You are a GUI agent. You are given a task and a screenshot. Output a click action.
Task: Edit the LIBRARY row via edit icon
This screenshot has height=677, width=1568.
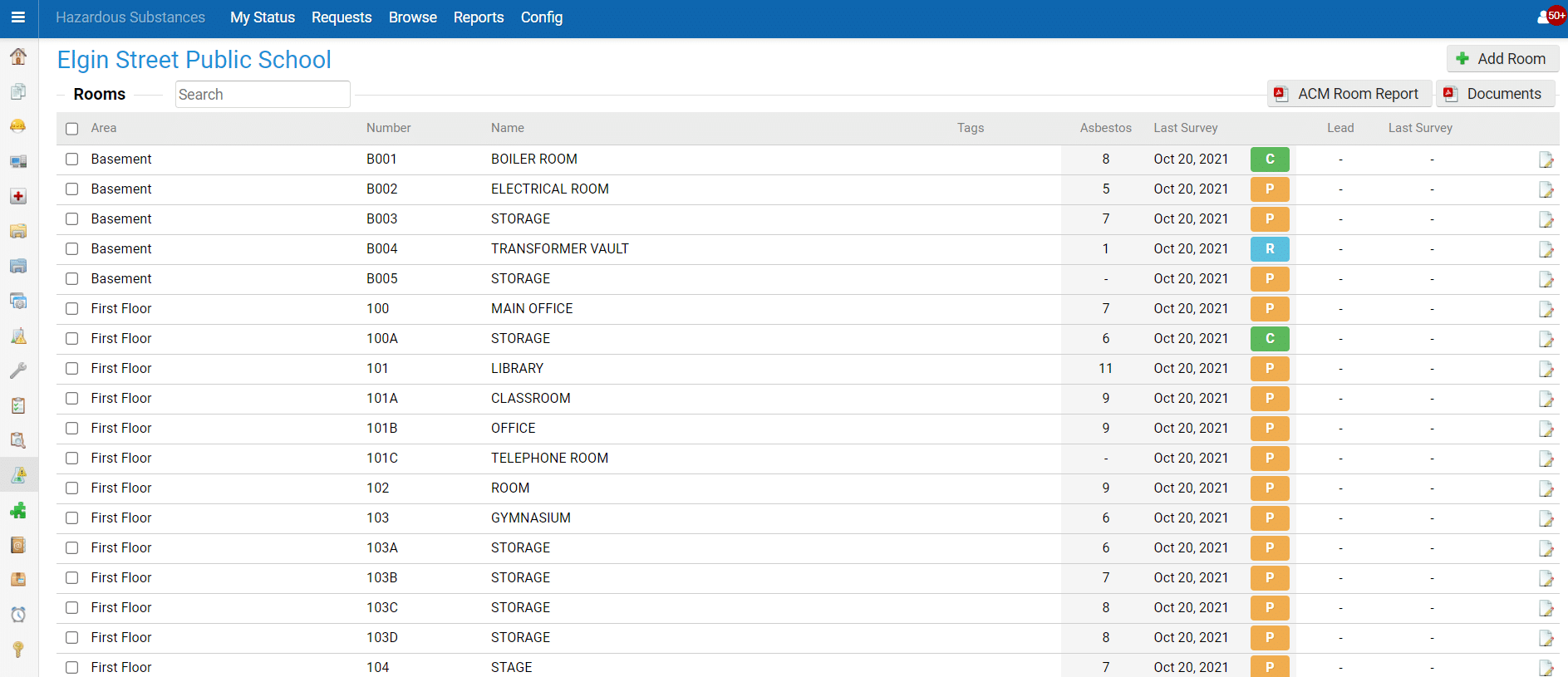point(1546,369)
